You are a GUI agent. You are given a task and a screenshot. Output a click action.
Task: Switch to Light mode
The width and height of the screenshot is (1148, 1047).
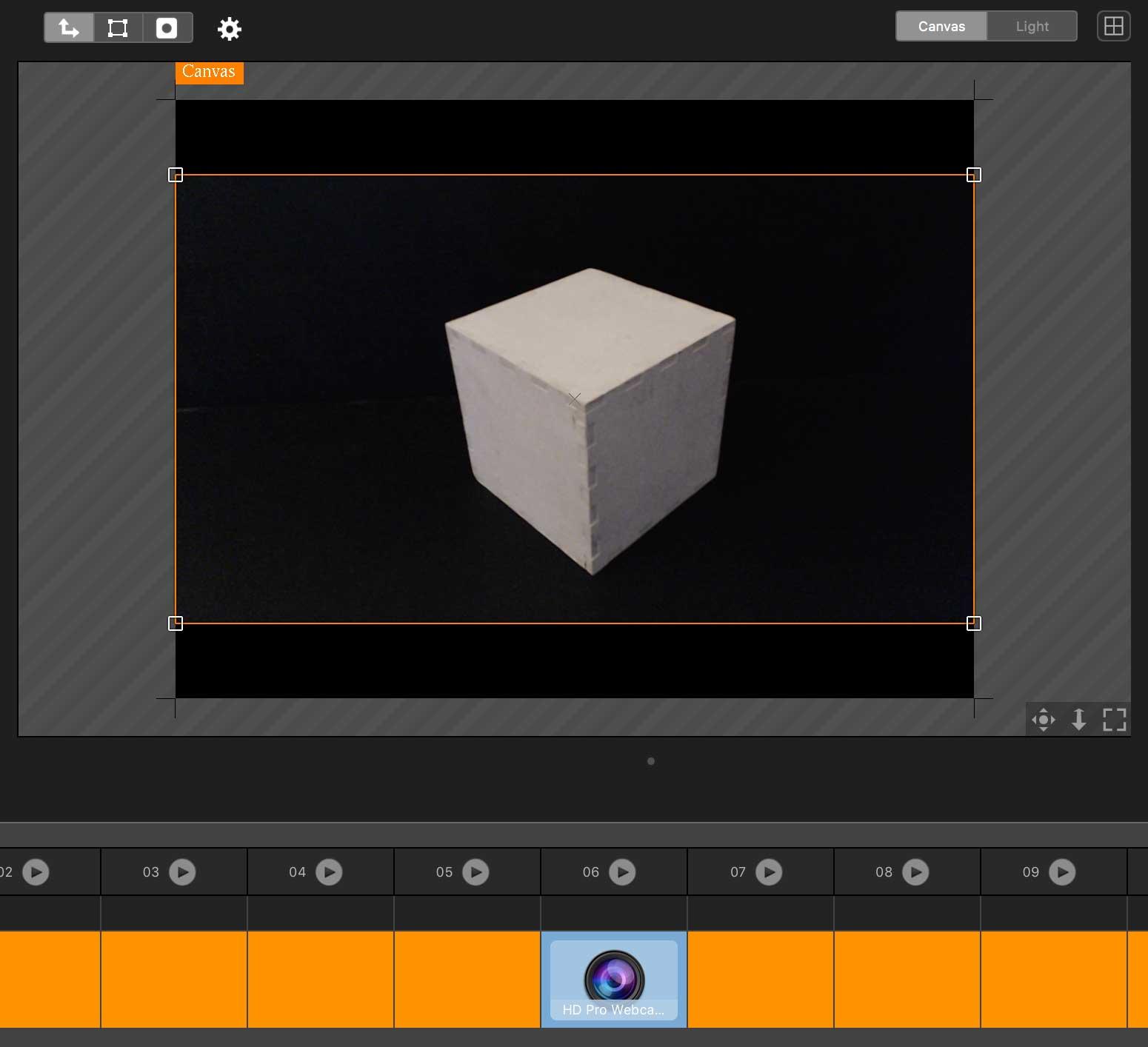click(1032, 27)
